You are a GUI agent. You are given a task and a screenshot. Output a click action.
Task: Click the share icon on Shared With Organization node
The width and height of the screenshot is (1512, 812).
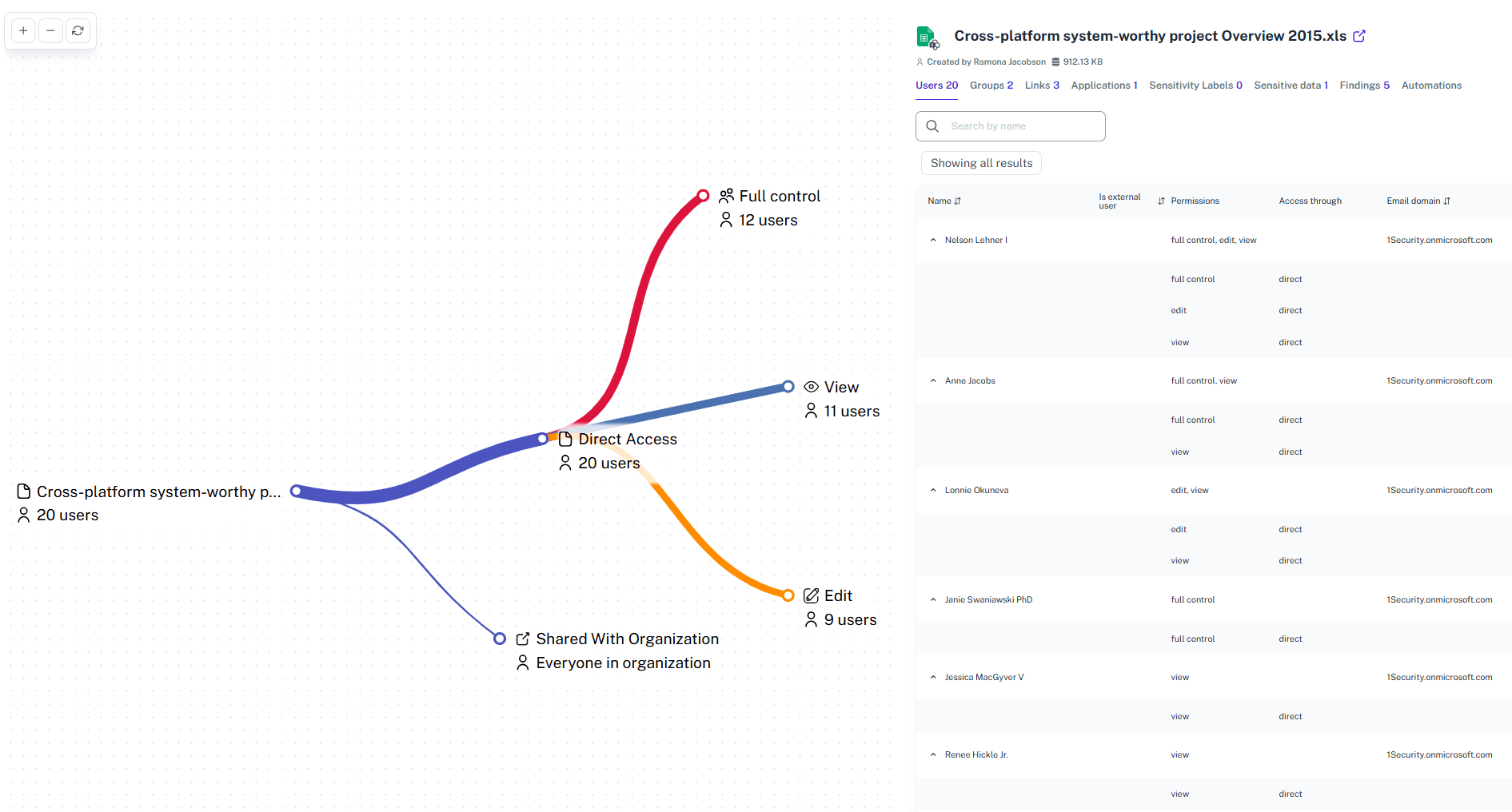(x=524, y=639)
